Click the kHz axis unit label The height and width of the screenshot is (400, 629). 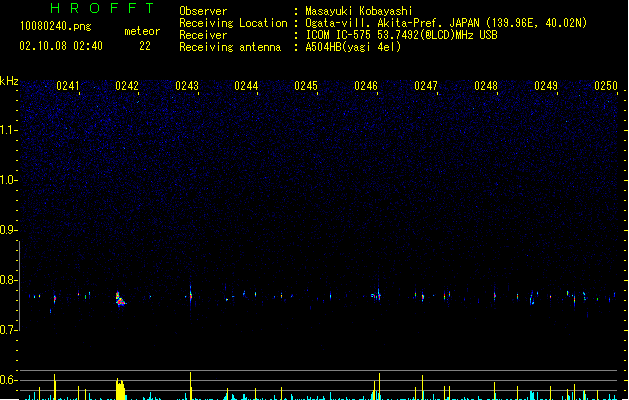9,81
